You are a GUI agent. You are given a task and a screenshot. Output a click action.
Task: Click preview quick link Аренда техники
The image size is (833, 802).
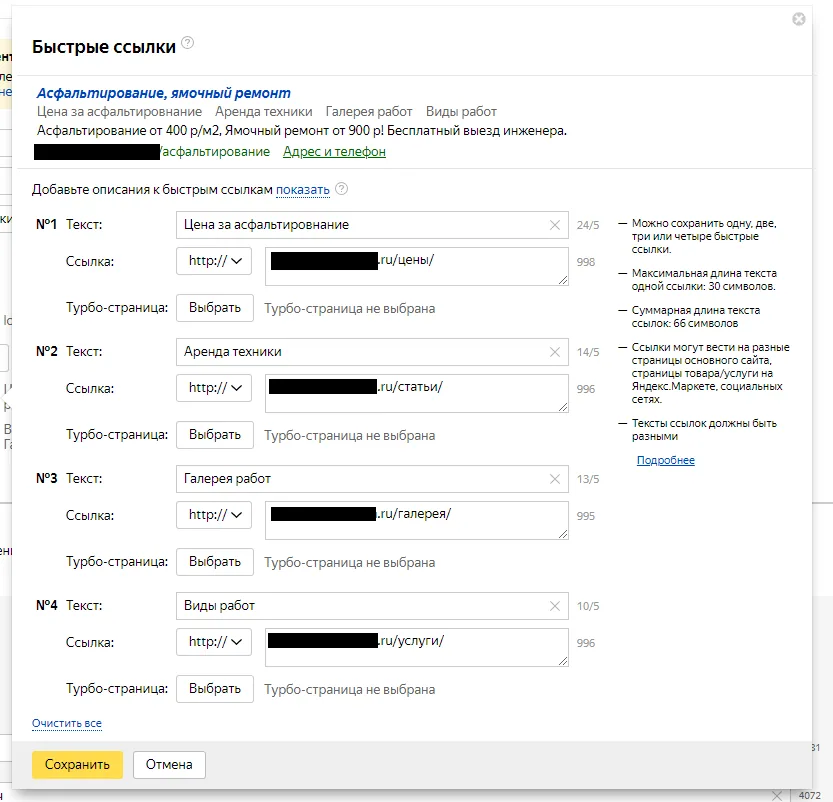[264, 112]
